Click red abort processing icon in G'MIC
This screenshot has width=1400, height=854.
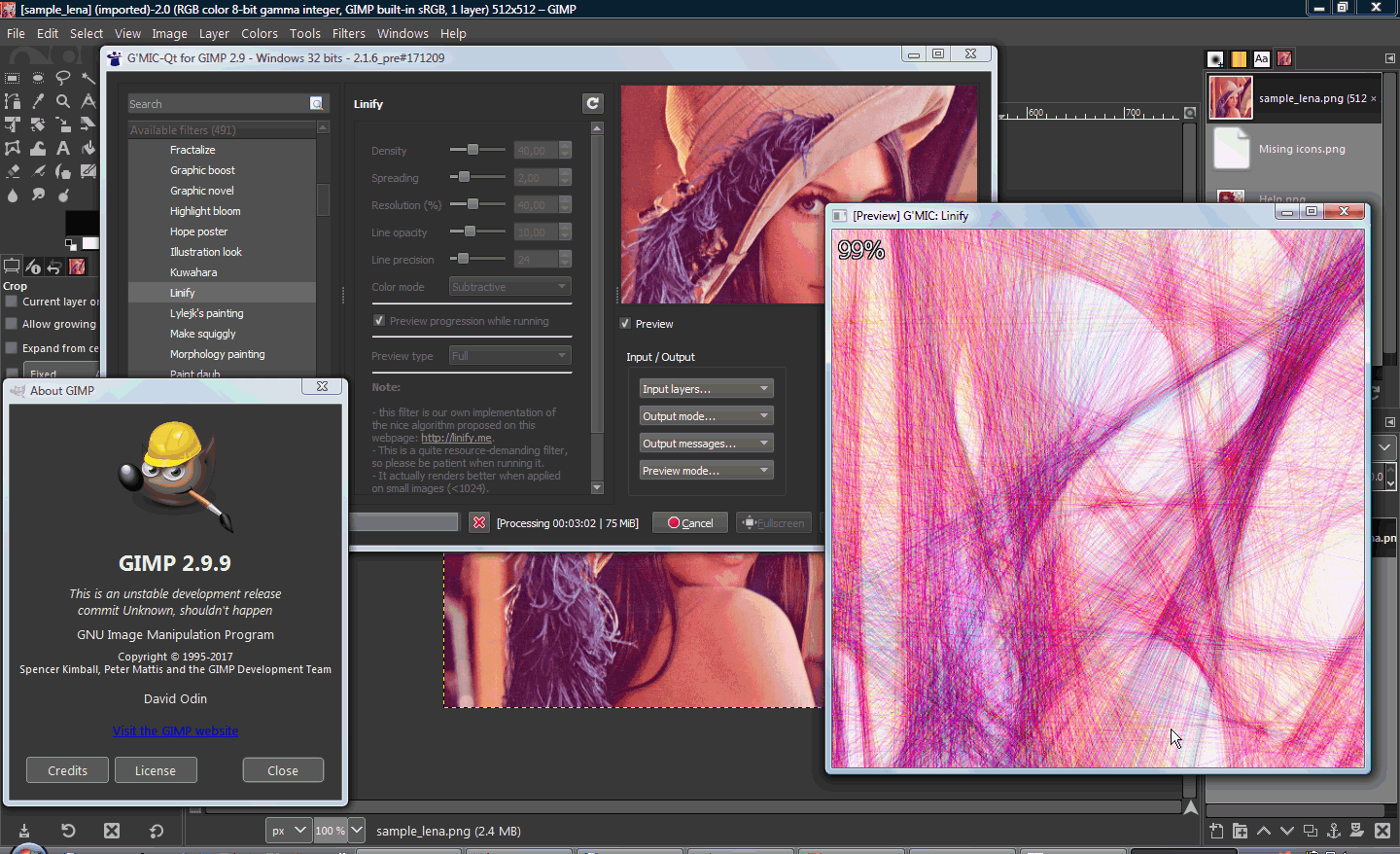pos(479,522)
